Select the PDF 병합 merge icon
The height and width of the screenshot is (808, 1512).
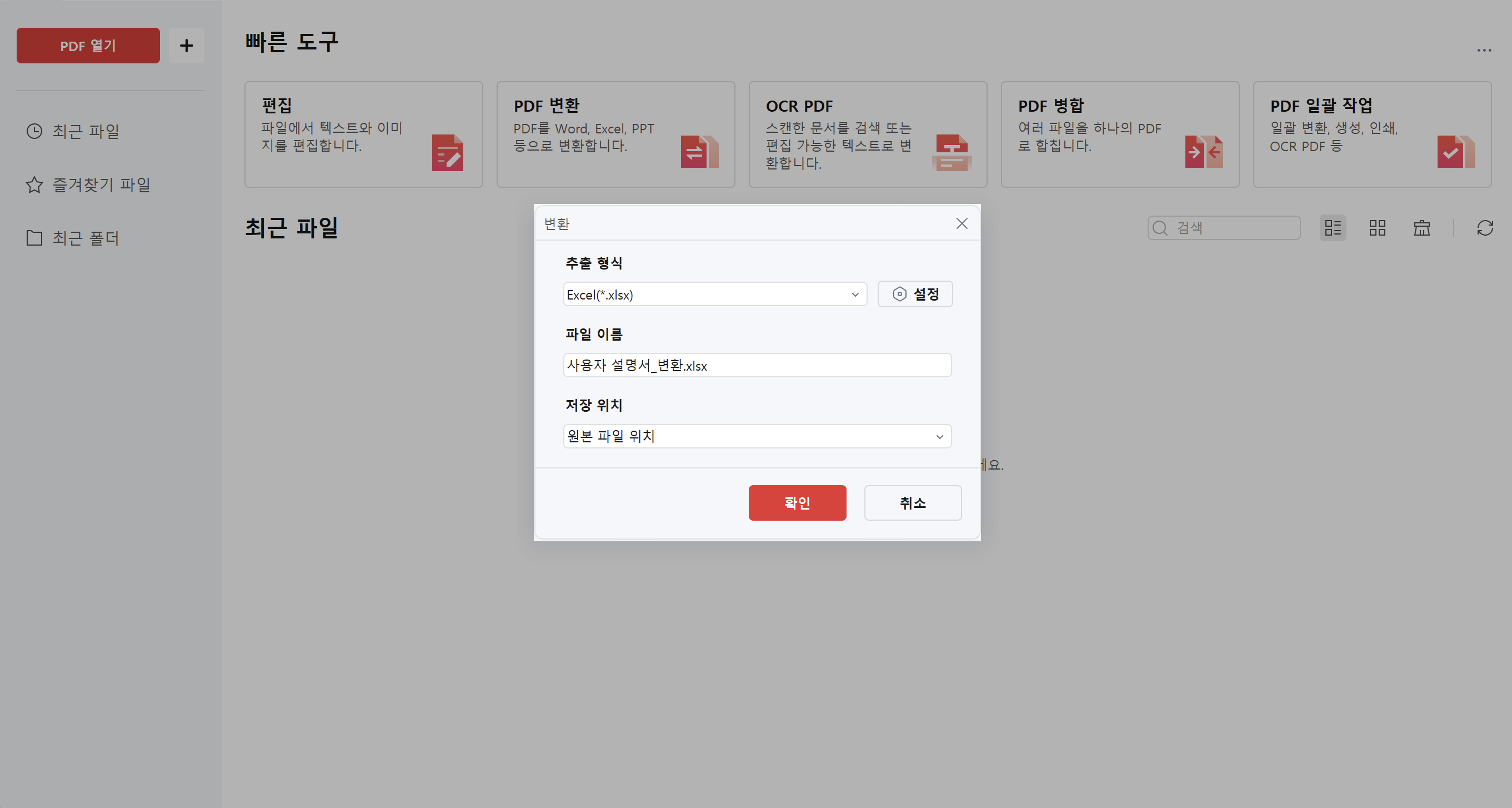[x=1203, y=152]
